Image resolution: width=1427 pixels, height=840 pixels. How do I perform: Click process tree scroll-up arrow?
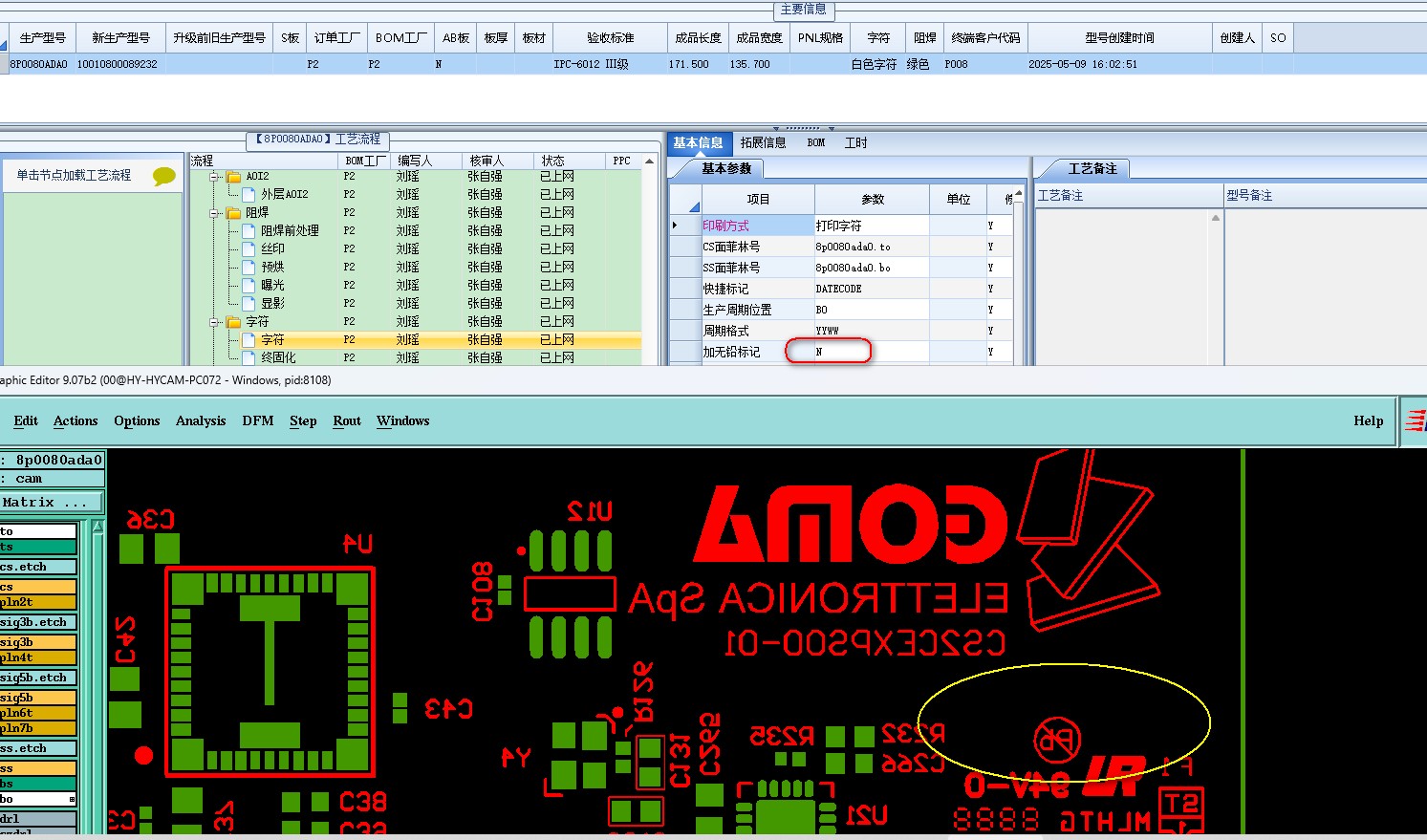coord(650,161)
